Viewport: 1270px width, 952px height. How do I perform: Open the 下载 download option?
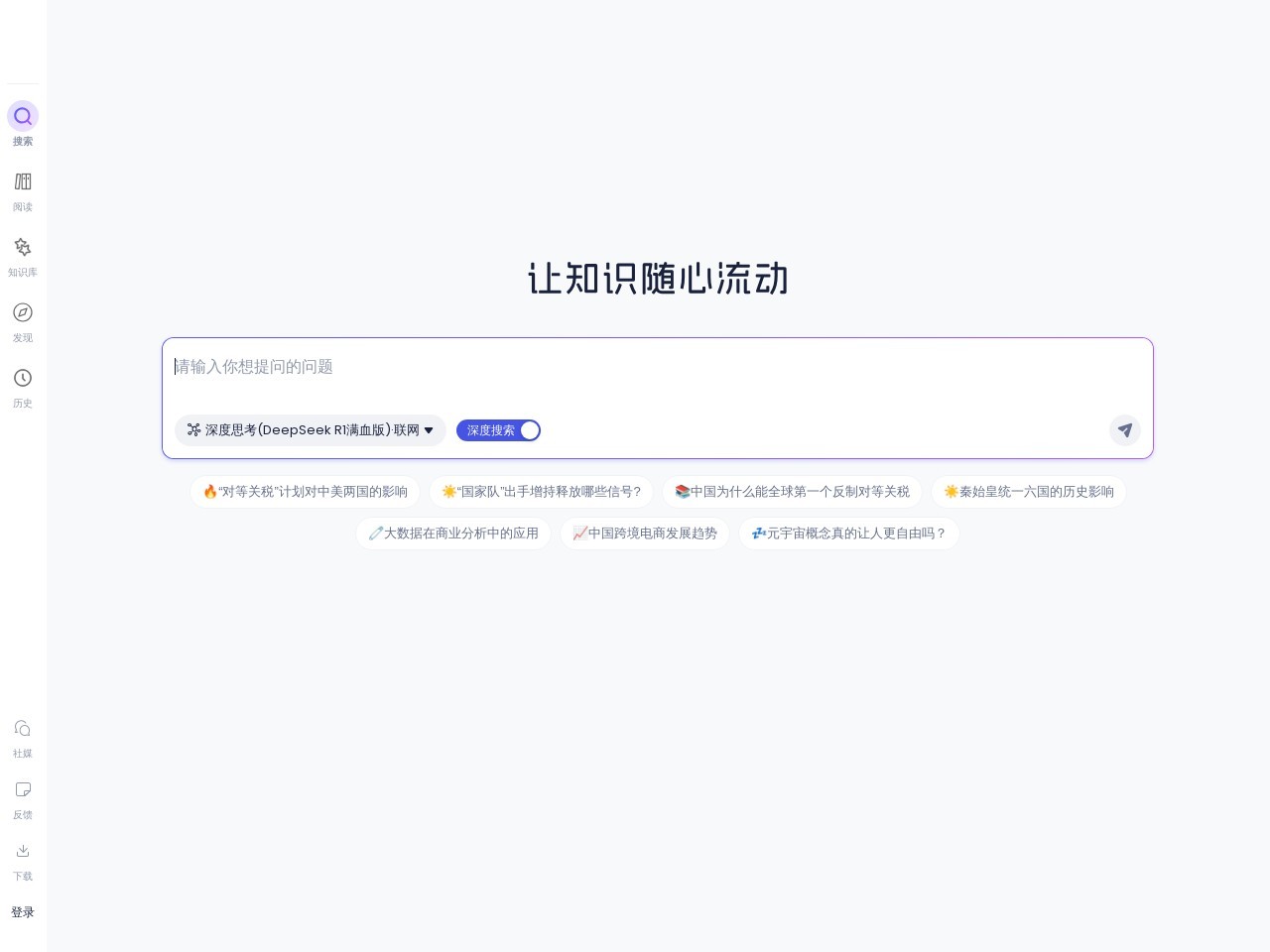point(22,851)
